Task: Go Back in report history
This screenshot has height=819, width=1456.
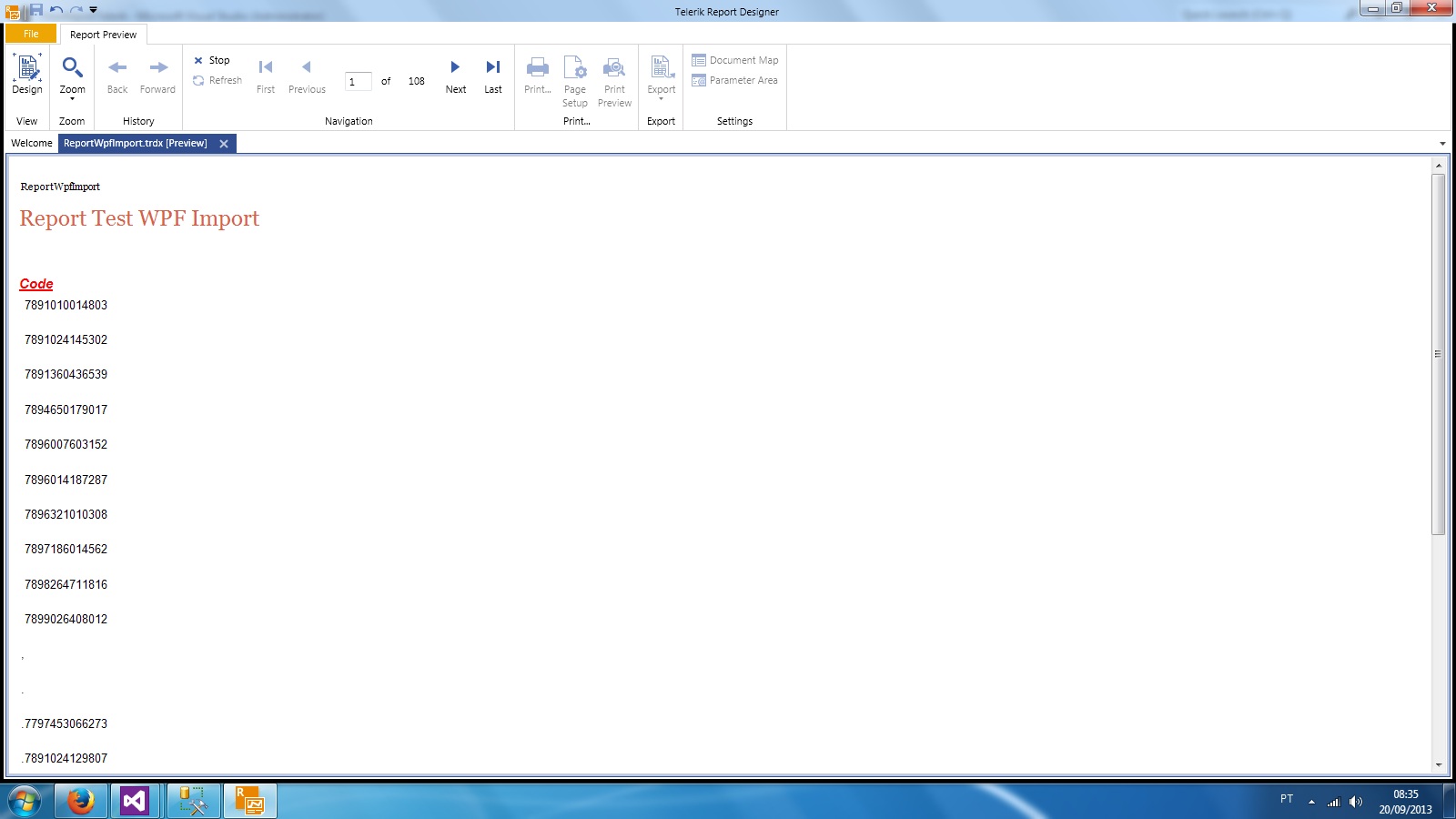Action: click(117, 76)
